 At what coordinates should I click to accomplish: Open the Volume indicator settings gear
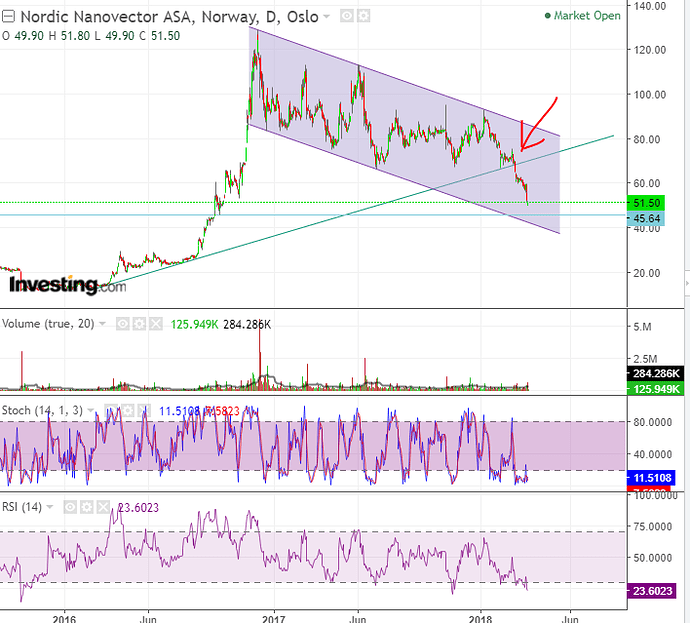tap(139, 324)
